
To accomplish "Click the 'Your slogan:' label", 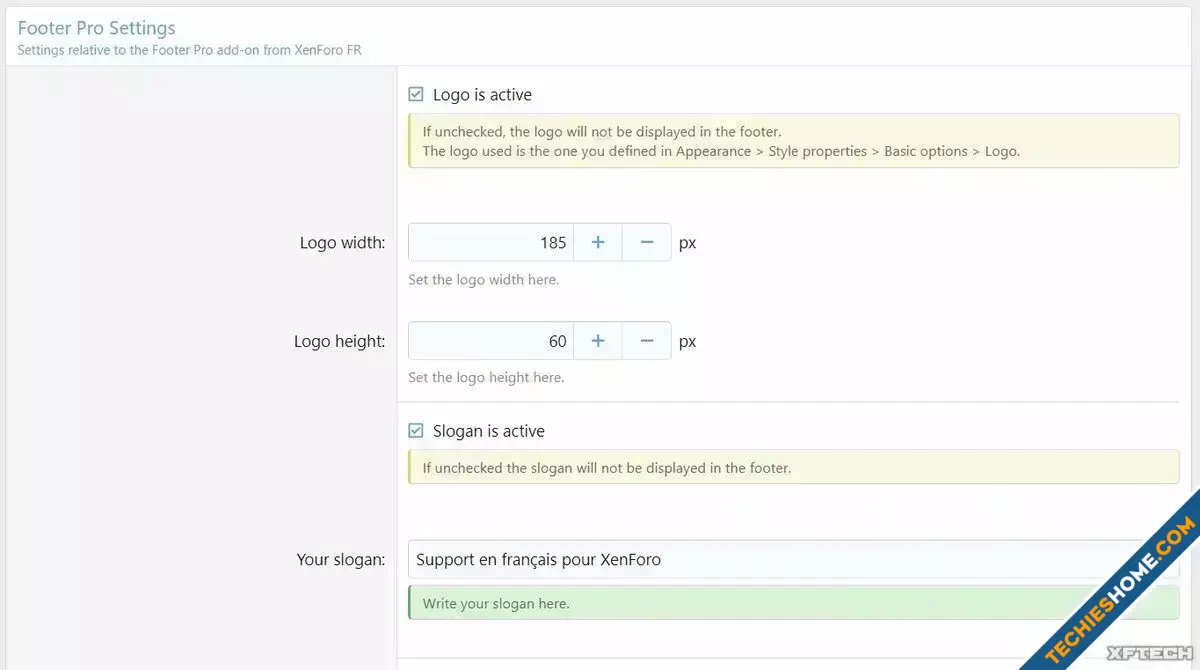I will coord(341,559).
